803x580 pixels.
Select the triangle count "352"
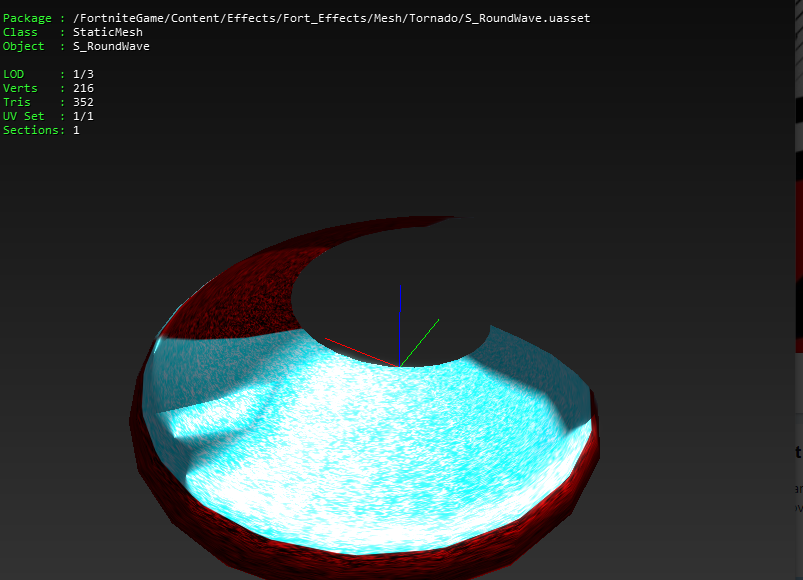point(83,102)
